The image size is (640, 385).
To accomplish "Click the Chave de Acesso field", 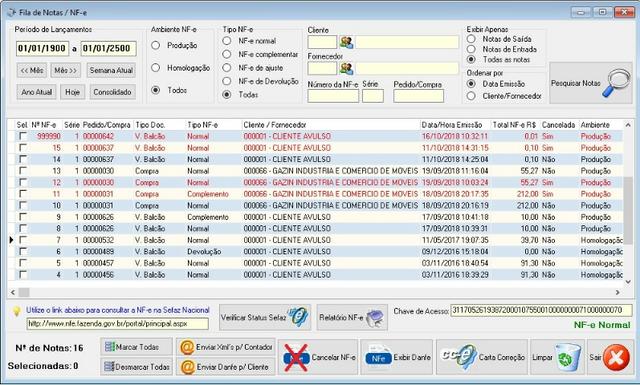I will [541, 310].
